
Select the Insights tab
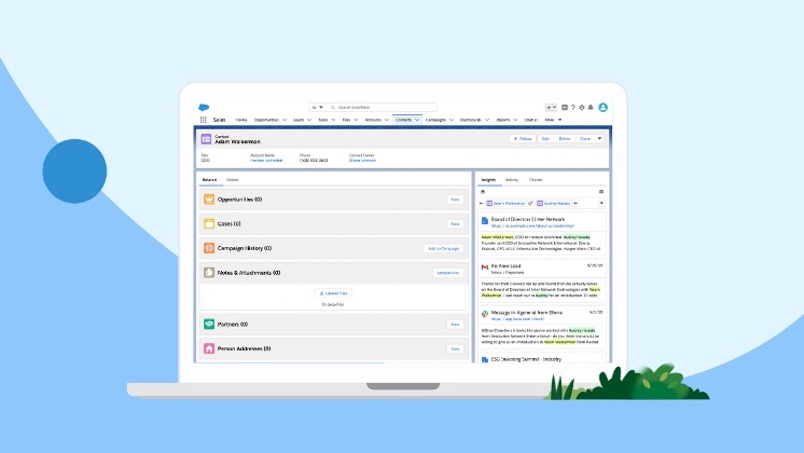[x=488, y=180]
